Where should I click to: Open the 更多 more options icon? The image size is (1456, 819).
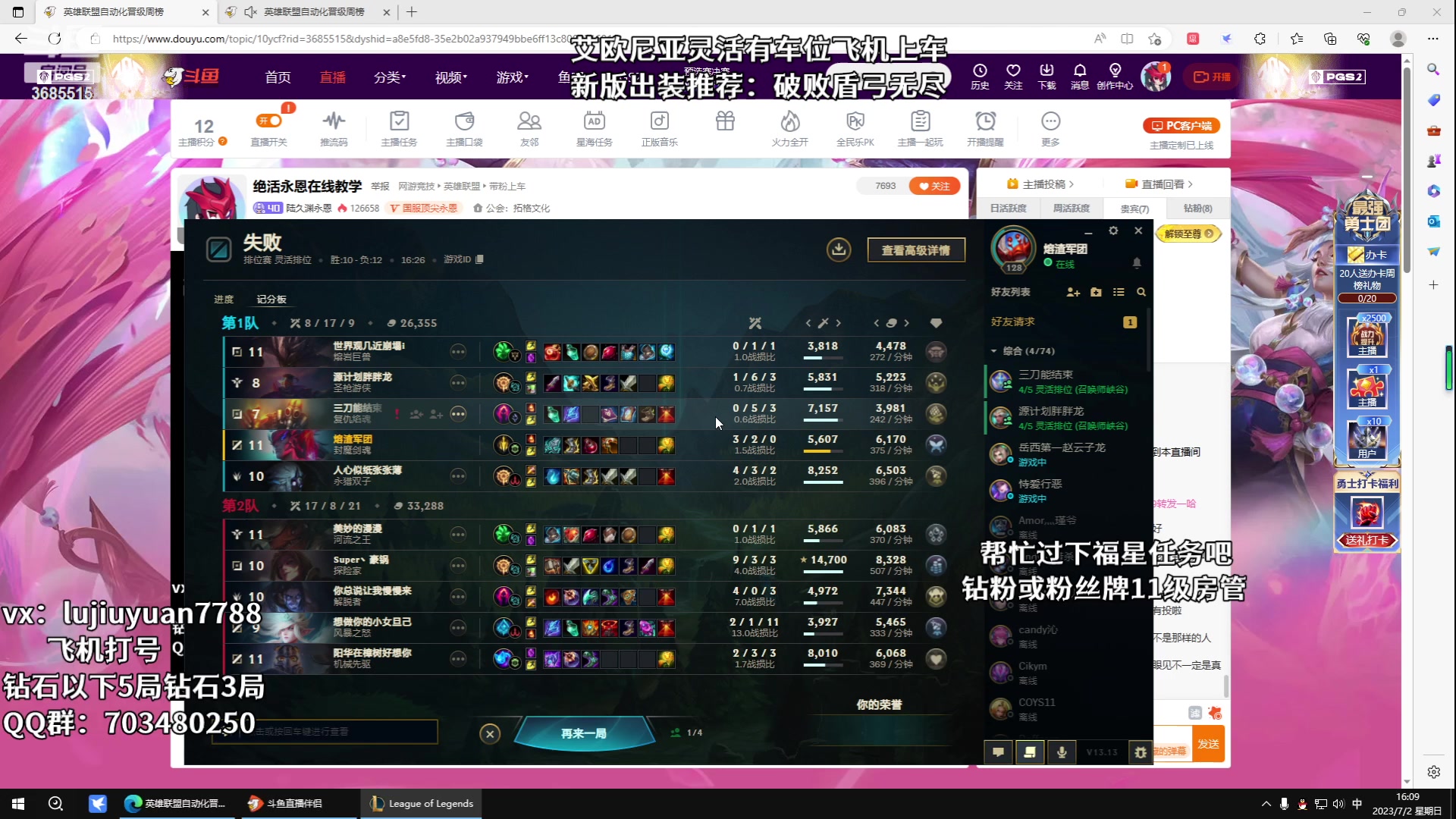point(1050,128)
